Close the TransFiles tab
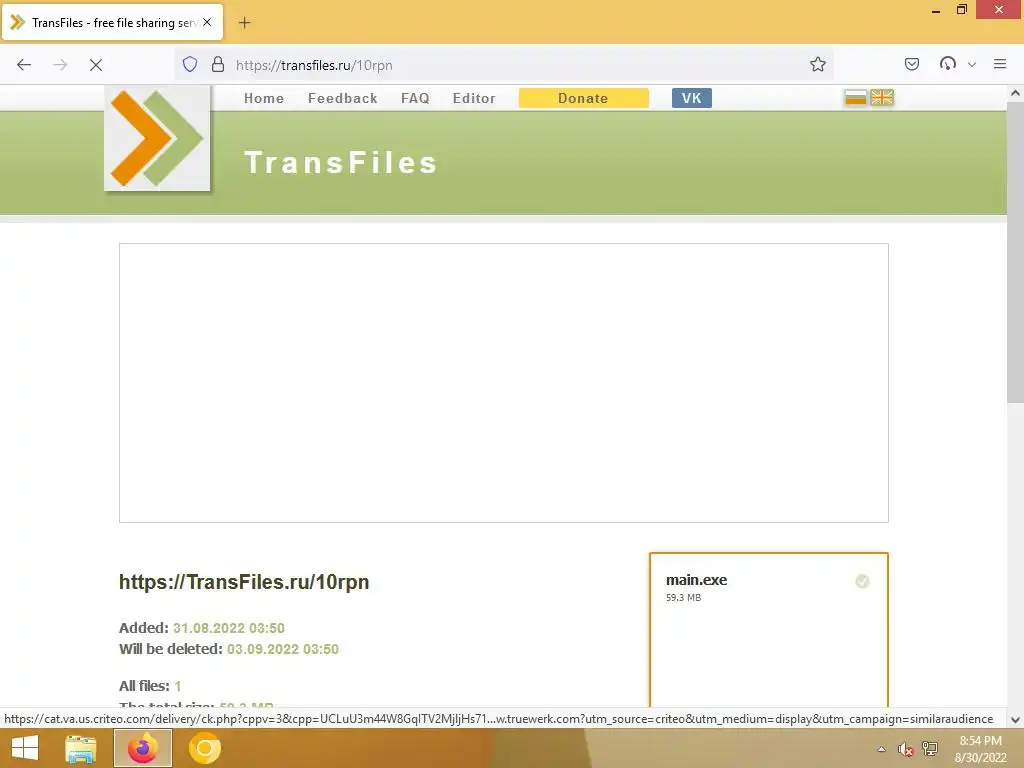Image resolution: width=1024 pixels, height=768 pixels. click(x=207, y=22)
